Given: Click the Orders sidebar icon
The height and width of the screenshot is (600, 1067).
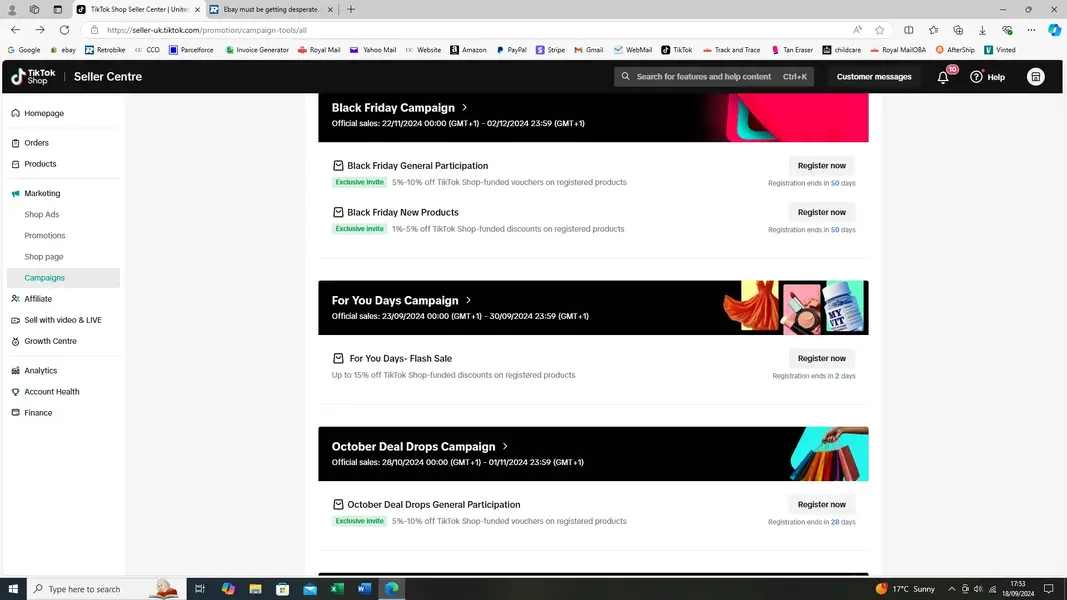Looking at the screenshot, I should (16, 143).
